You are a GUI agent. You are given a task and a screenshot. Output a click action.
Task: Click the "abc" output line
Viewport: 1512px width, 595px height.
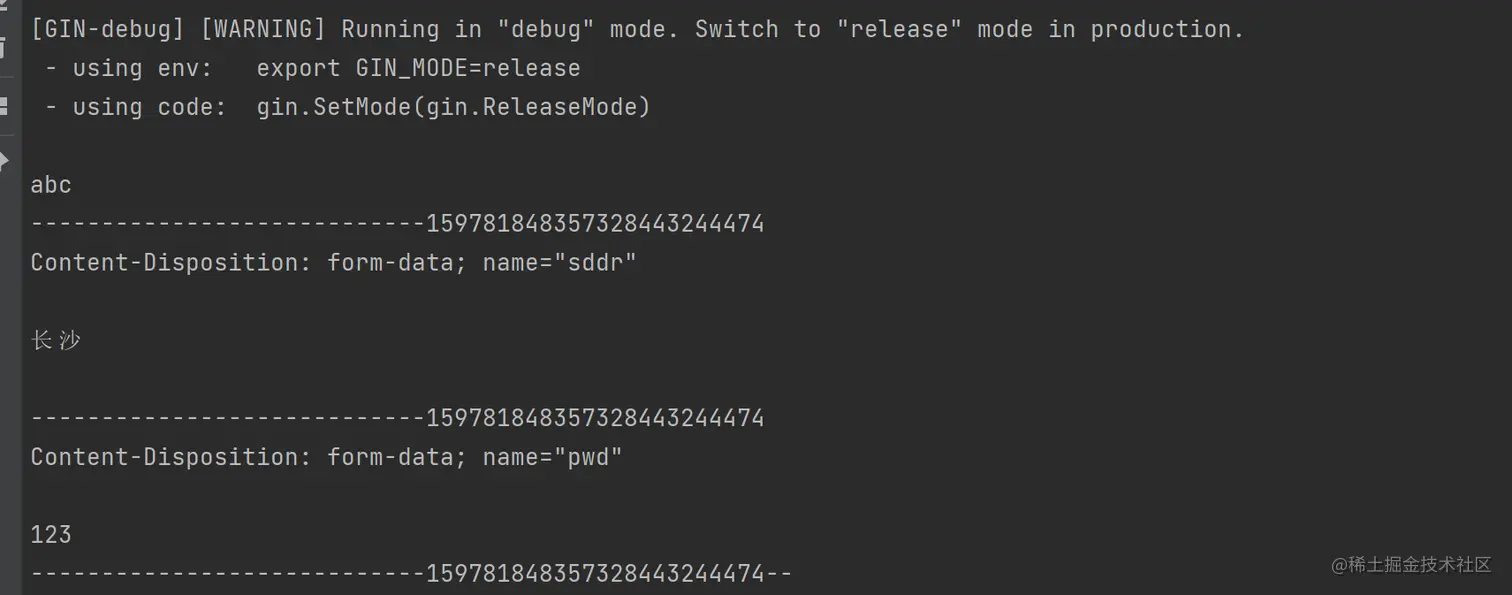point(51,185)
